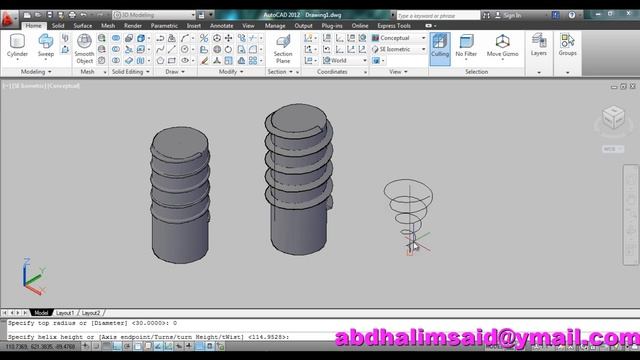
Task: Switch to the Surface ribbon tab
Action: [x=83, y=26]
